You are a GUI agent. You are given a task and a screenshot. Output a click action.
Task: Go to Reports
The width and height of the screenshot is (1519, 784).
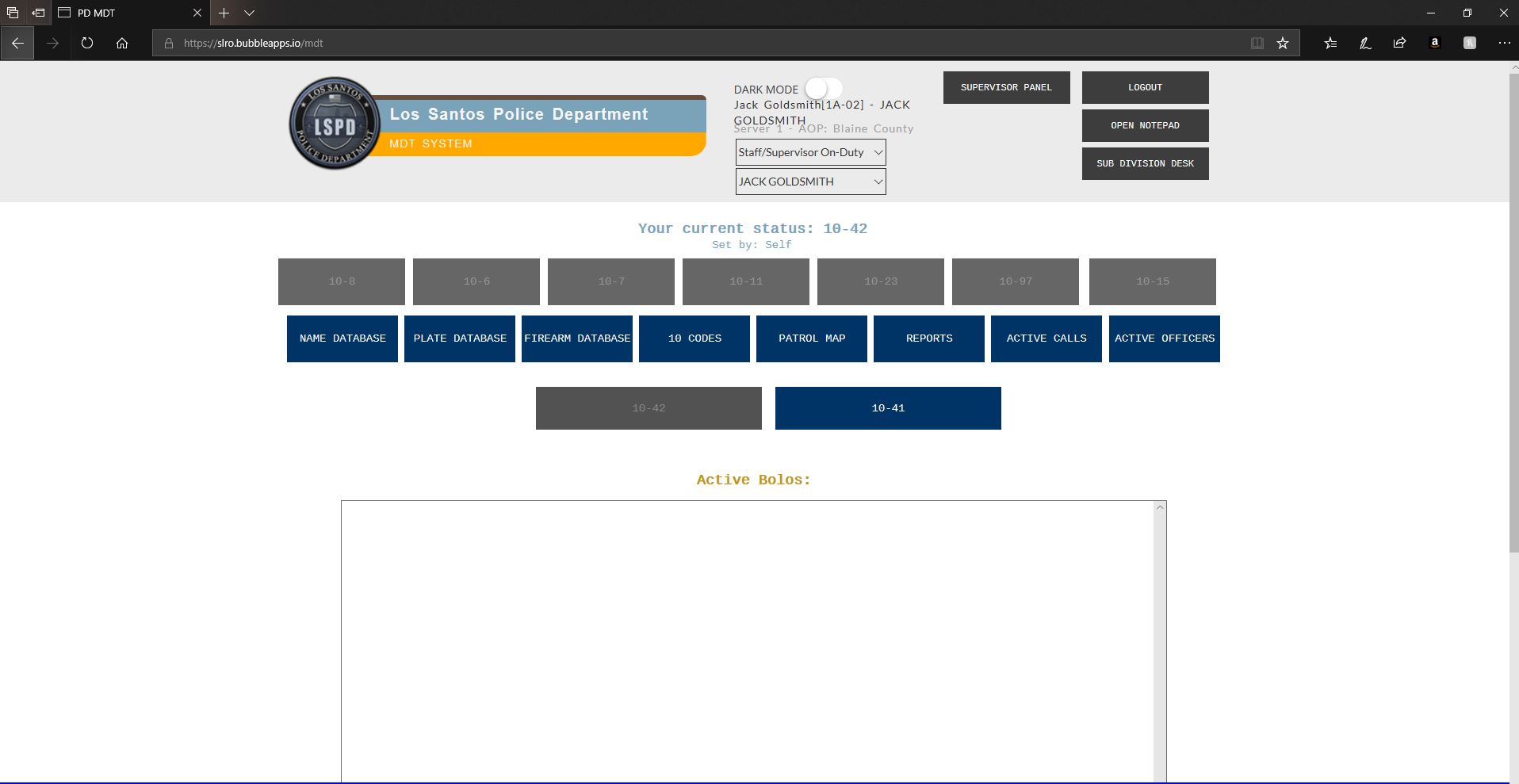(929, 338)
